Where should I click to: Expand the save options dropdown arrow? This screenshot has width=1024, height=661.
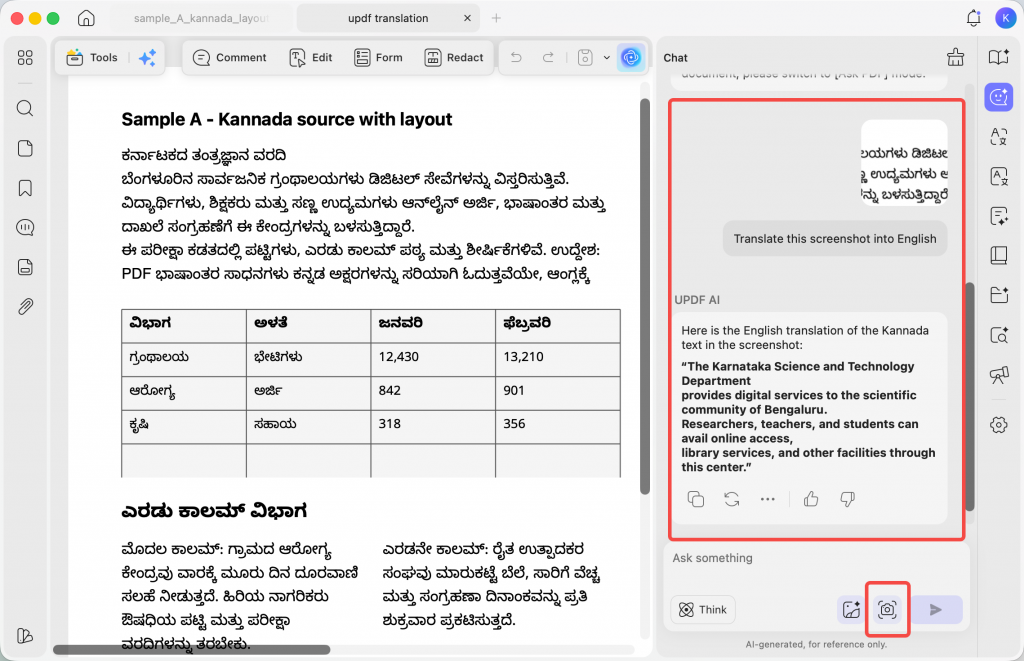click(x=607, y=57)
